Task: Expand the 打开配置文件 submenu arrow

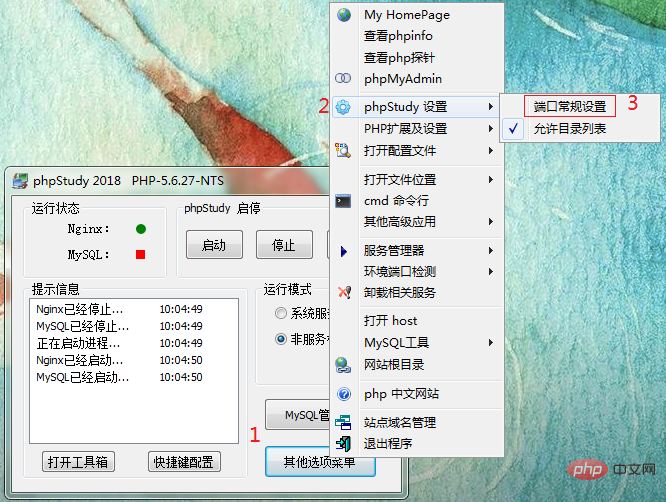Action: (491, 150)
